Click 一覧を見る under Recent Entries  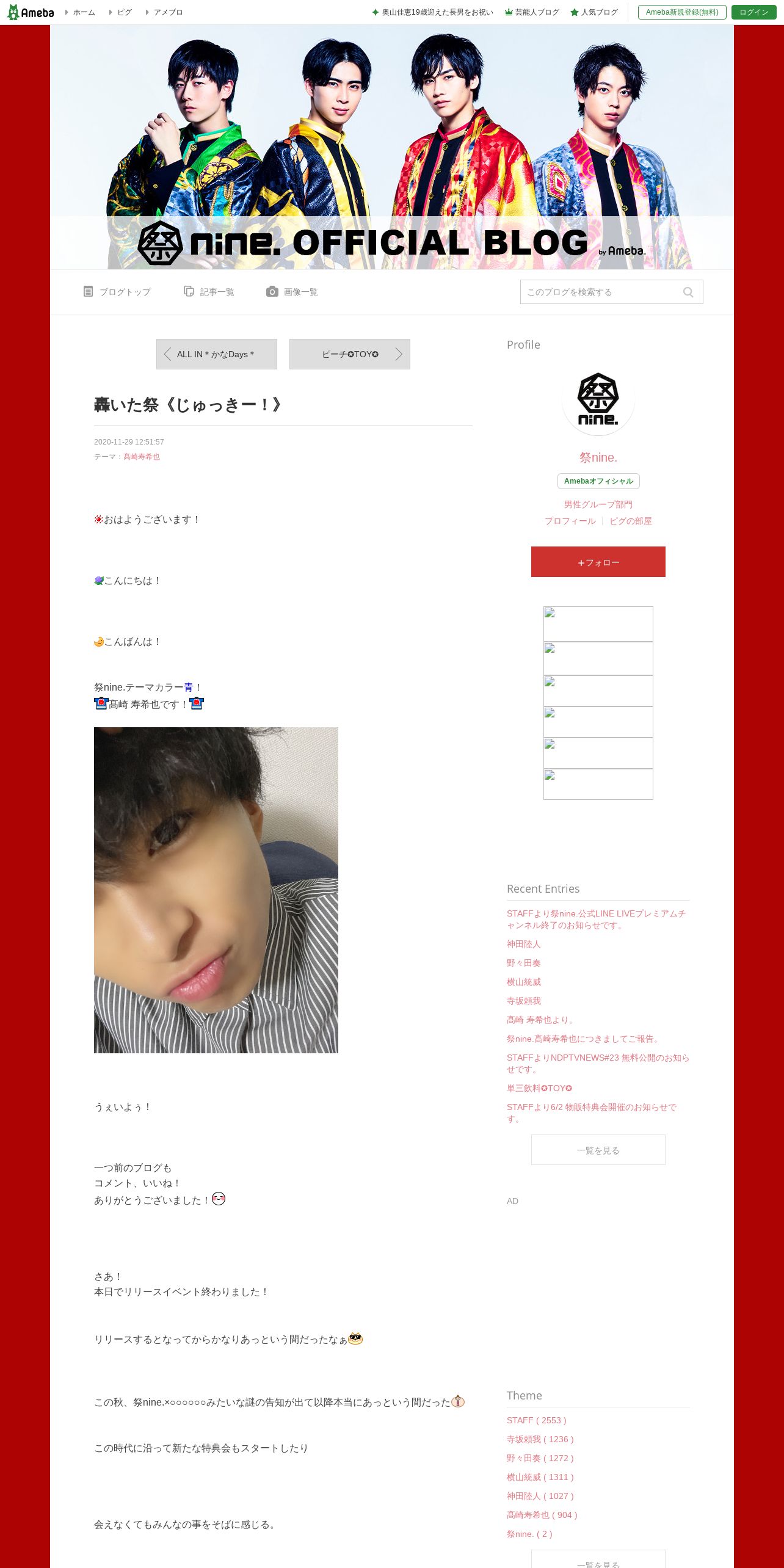[x=598, y=1150]
